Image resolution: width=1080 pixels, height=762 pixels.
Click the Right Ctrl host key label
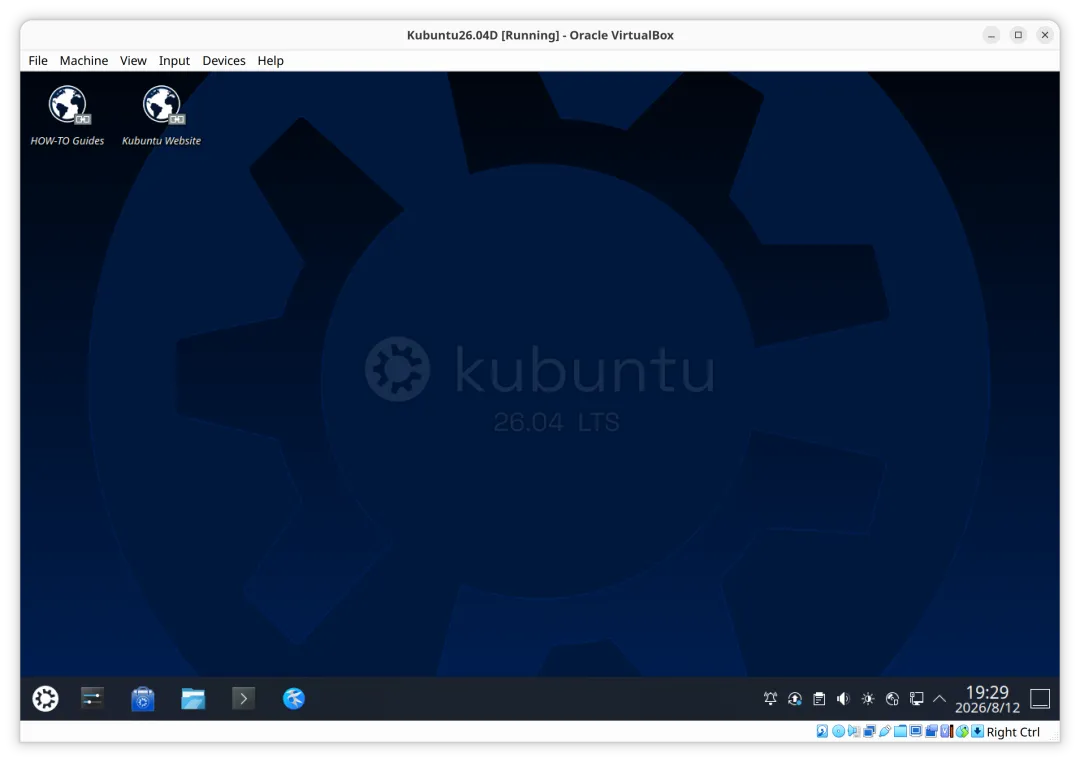[x=1013, y=732]
